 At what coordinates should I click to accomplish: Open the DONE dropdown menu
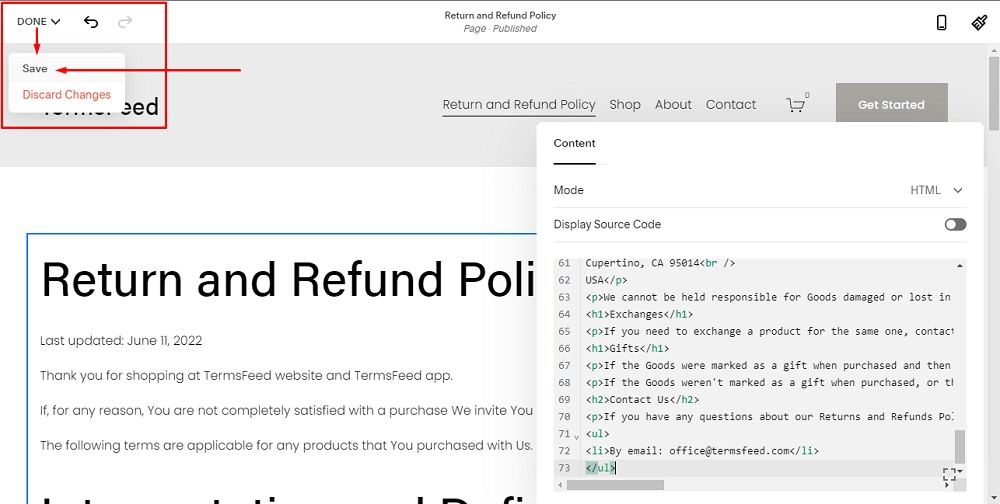point(38,22)
